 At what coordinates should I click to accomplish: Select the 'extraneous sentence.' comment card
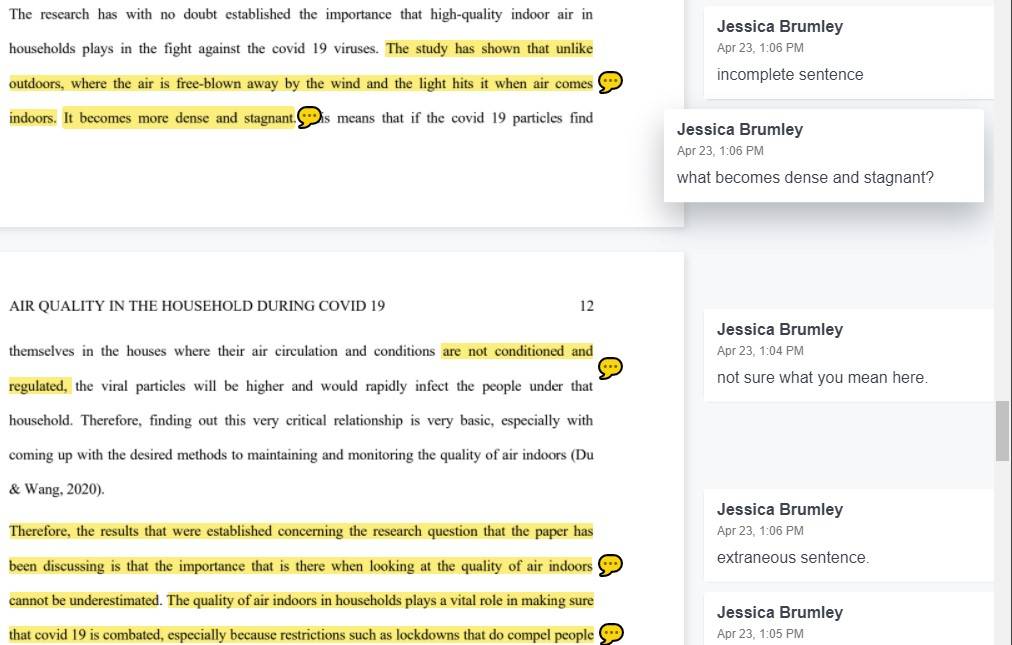click(849, 535)
